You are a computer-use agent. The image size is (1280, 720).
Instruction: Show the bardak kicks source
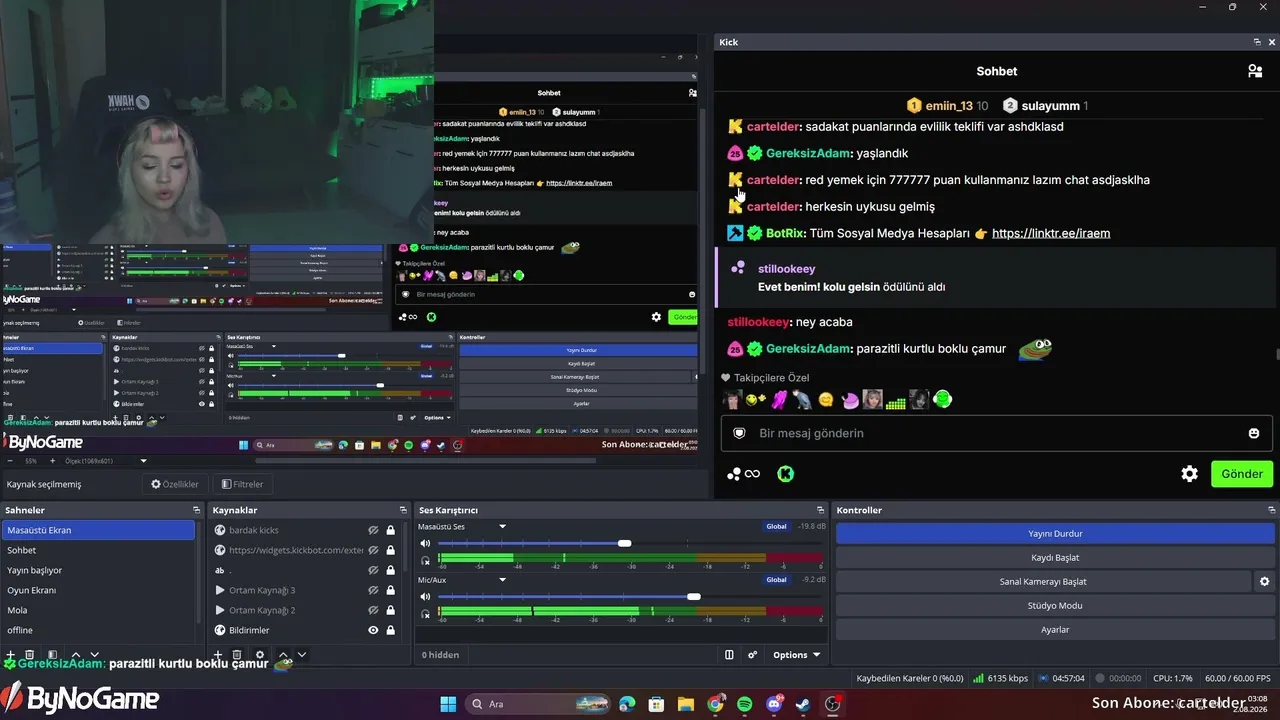[x=373, y=530]
